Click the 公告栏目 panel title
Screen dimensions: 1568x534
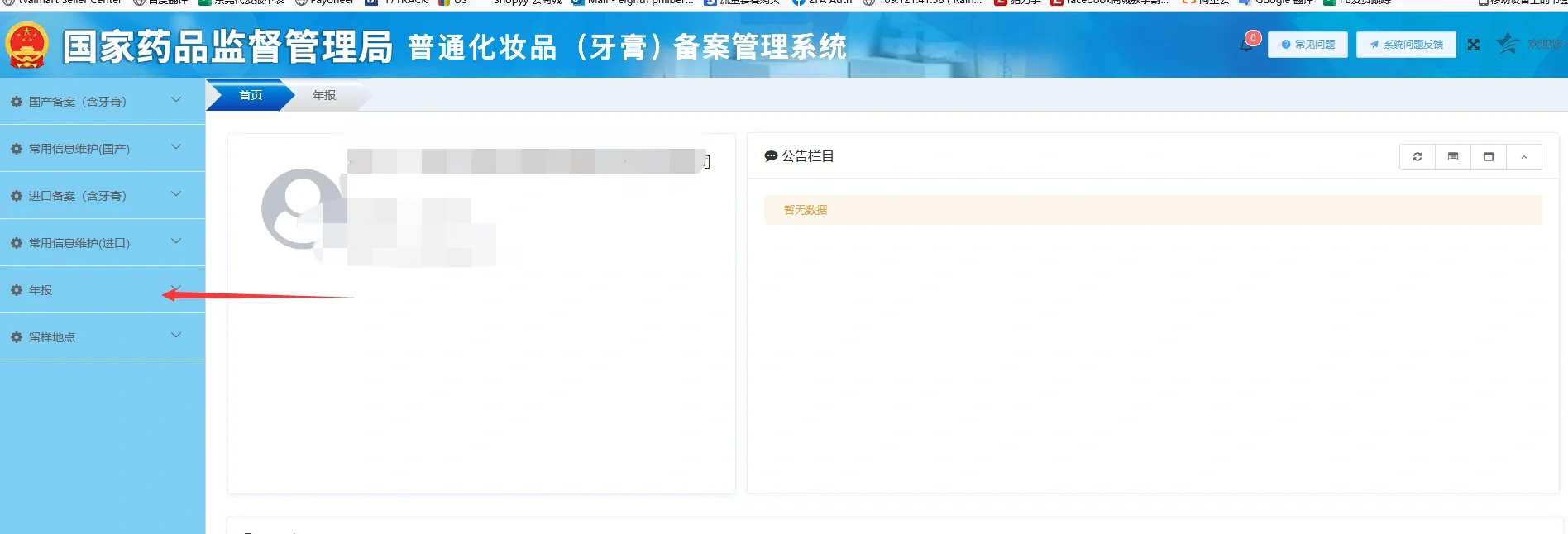[x=807, y=156]
